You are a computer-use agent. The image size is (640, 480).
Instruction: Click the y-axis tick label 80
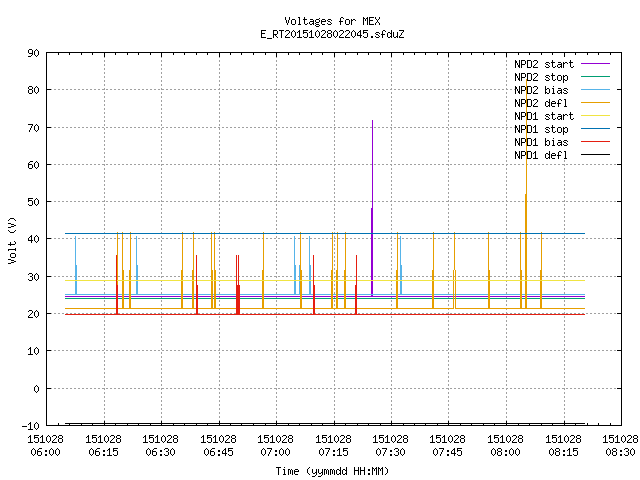[33, 90]
